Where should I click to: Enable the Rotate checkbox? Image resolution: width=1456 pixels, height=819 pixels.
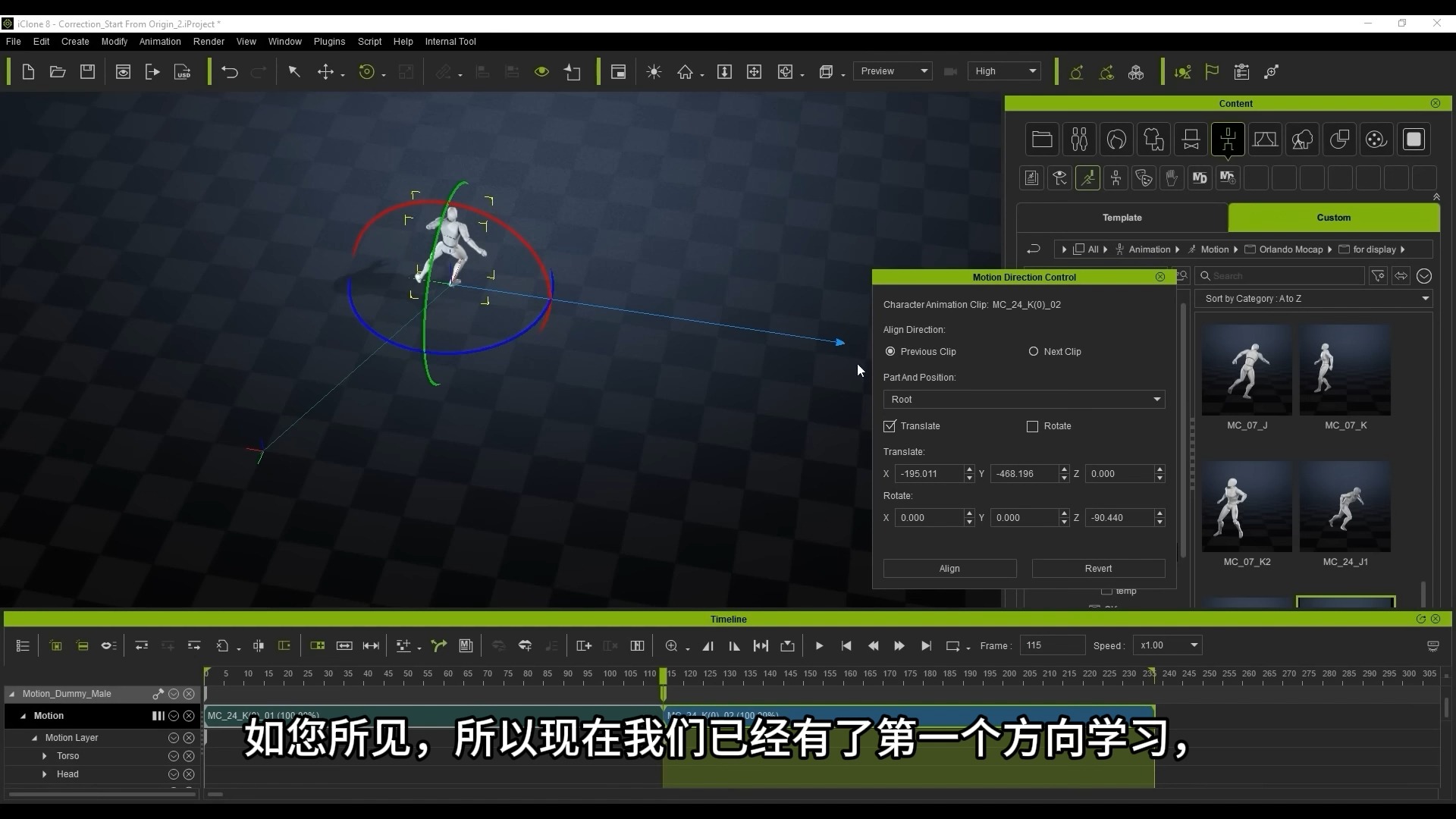coord(1031,426)
